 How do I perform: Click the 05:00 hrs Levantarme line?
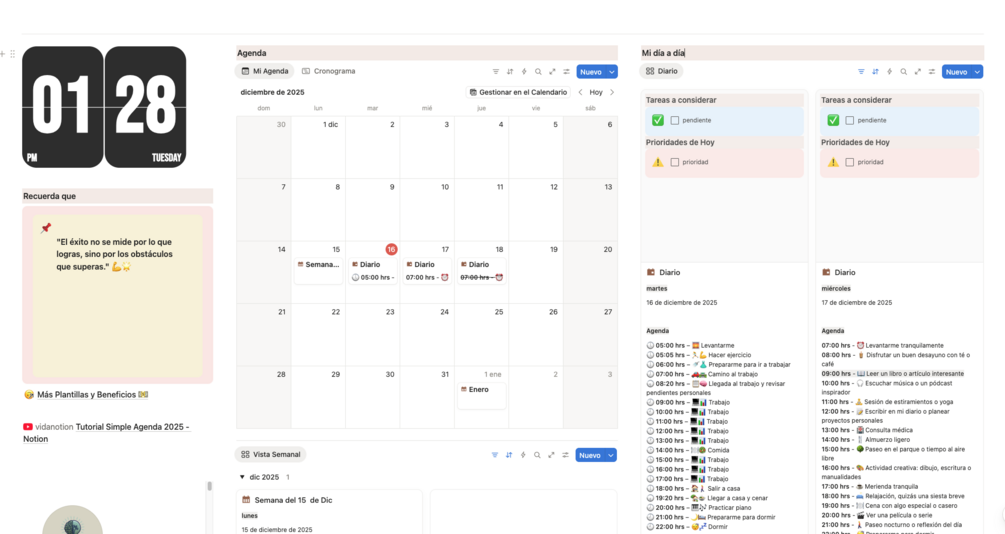tap(690, 346)
